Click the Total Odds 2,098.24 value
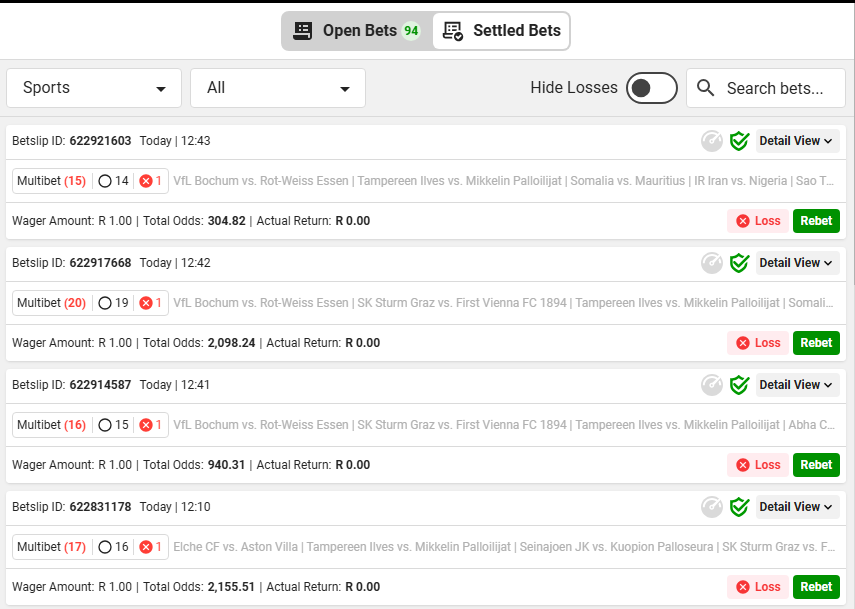 [231, 343]
